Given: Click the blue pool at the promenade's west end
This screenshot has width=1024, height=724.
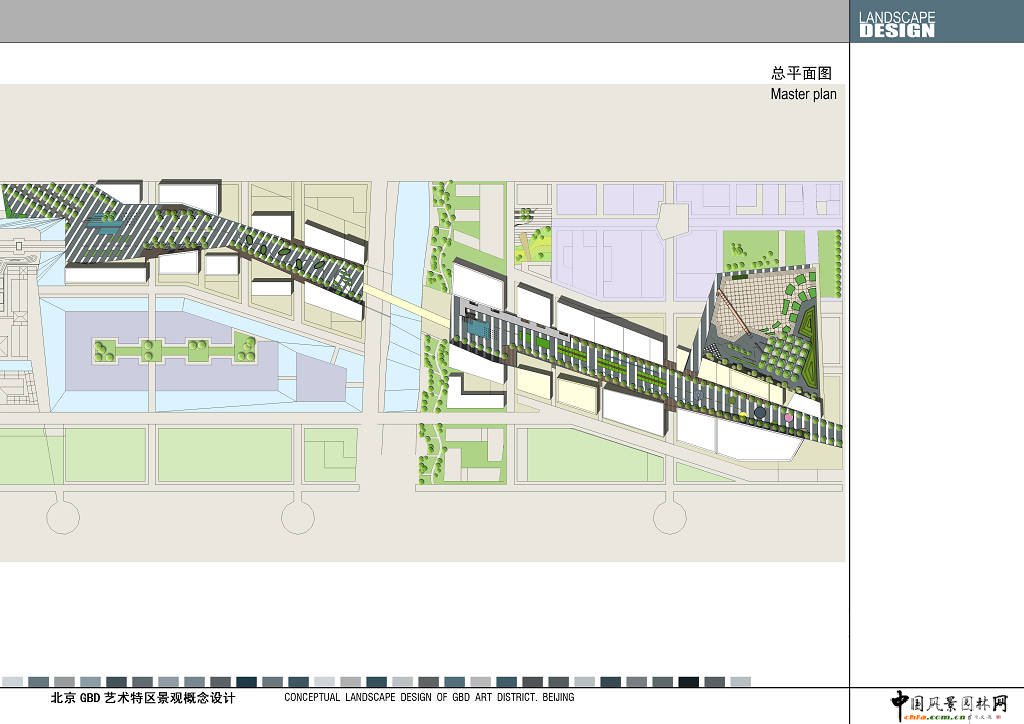Looking at the screenshot, I should (x=477, y=327).
